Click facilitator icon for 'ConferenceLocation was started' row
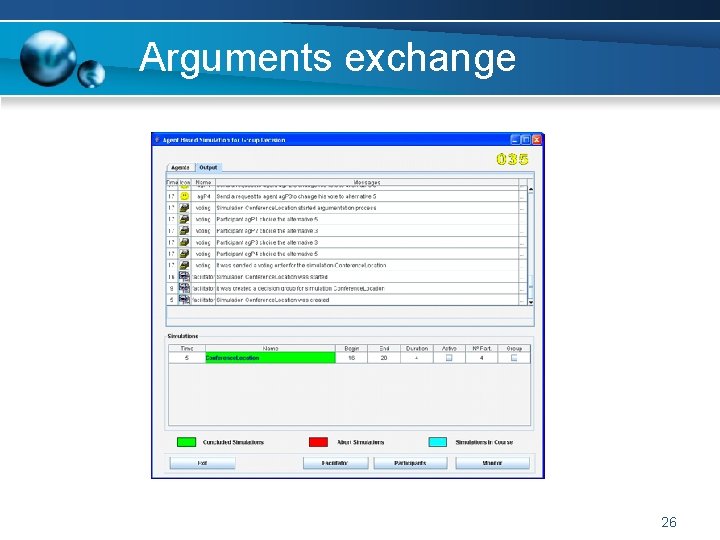The image size is (720, 540). coord(184,276)
